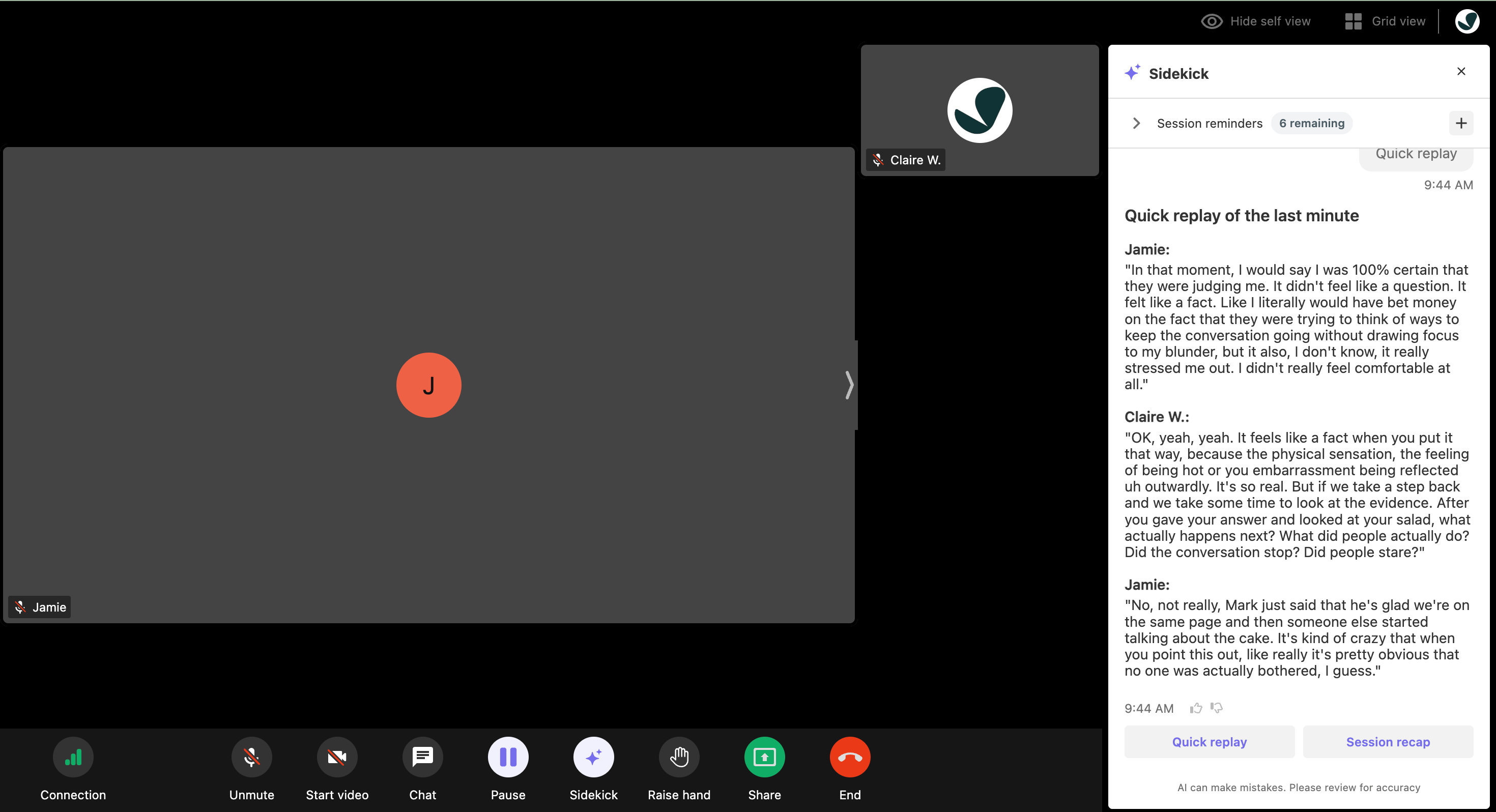Click the Session recap button

(x=1388, y=742)
